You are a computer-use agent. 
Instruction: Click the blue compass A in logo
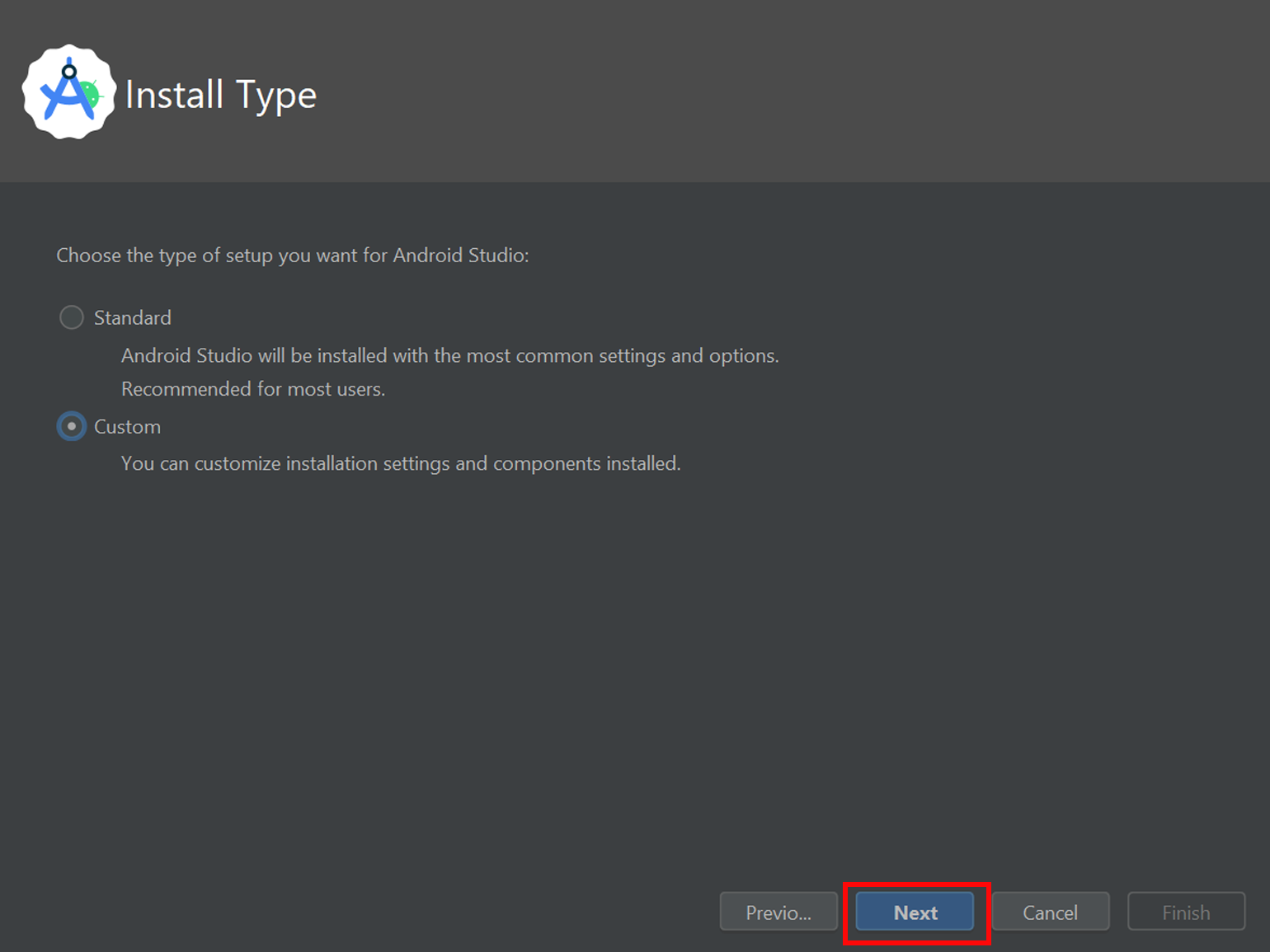[x=66, y=95]
